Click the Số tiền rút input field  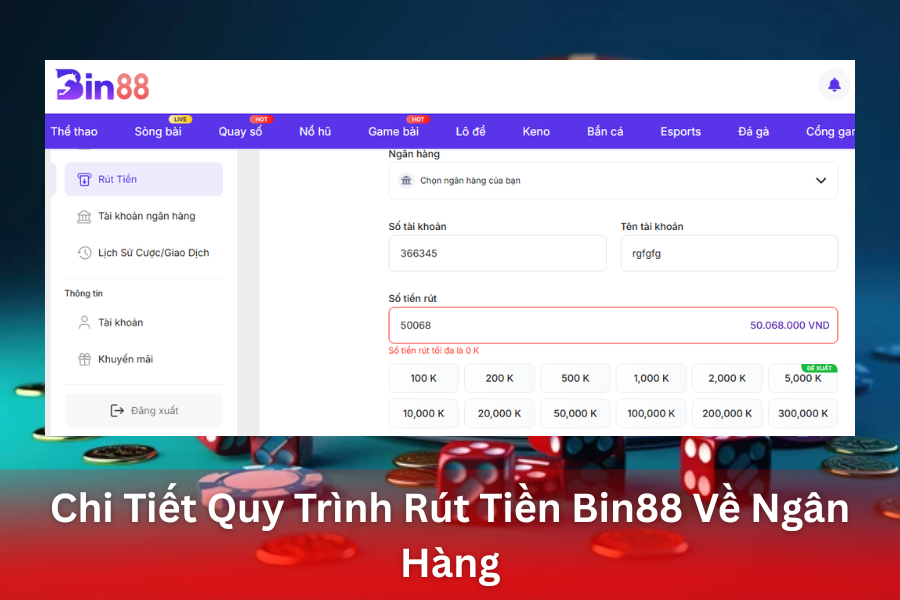(x=613, y=326)
